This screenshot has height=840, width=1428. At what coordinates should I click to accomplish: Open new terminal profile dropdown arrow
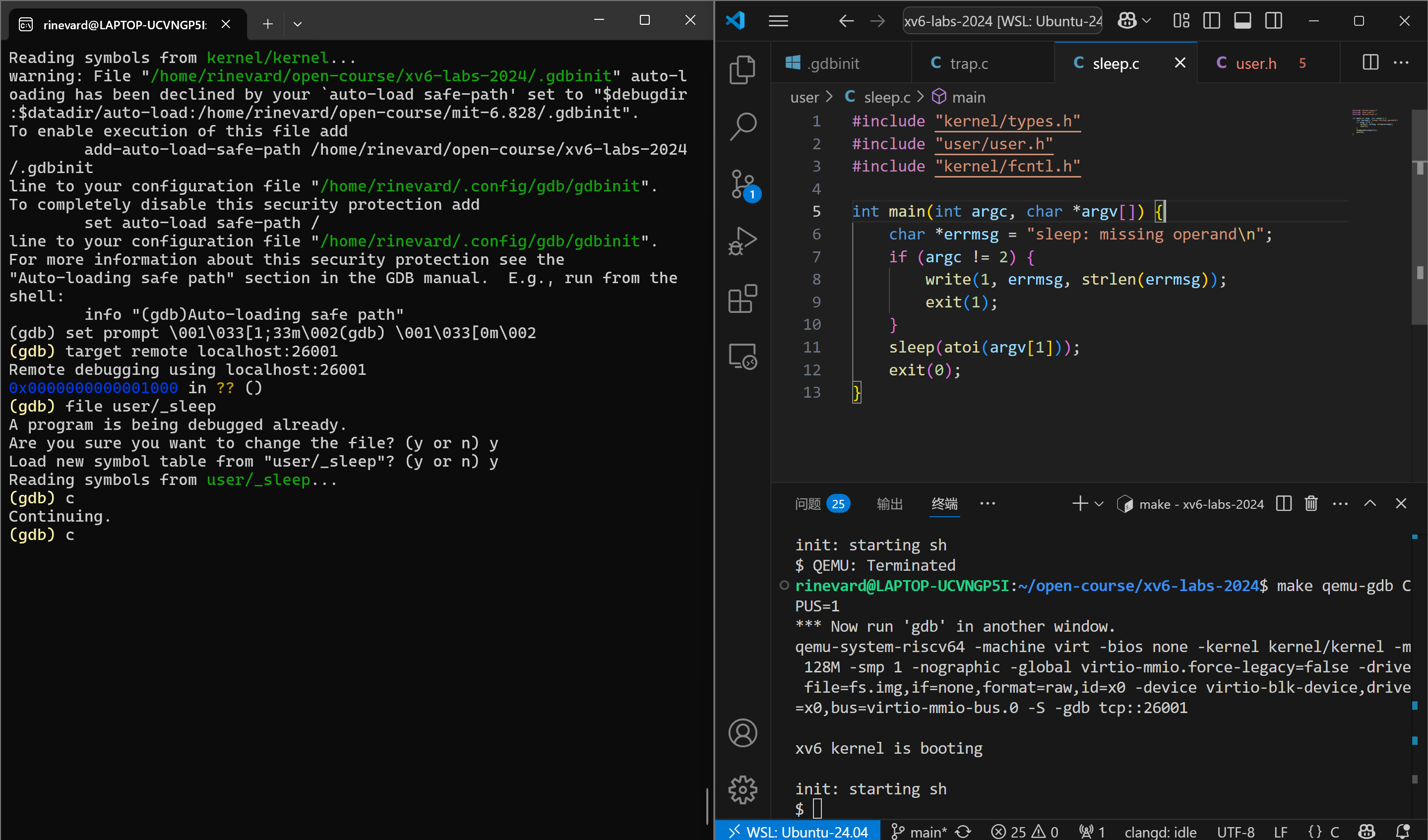click(1099, 503)
